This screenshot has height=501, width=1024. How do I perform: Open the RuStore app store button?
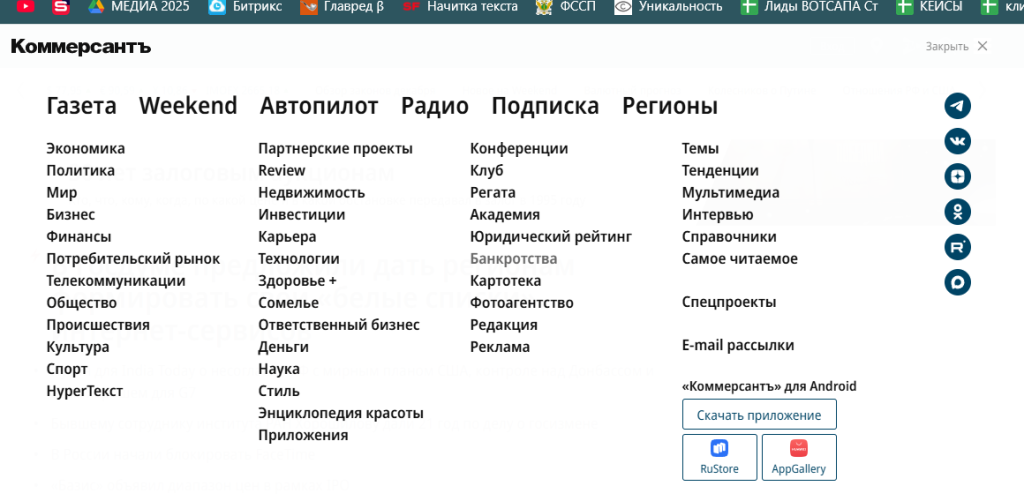[720, 457]
